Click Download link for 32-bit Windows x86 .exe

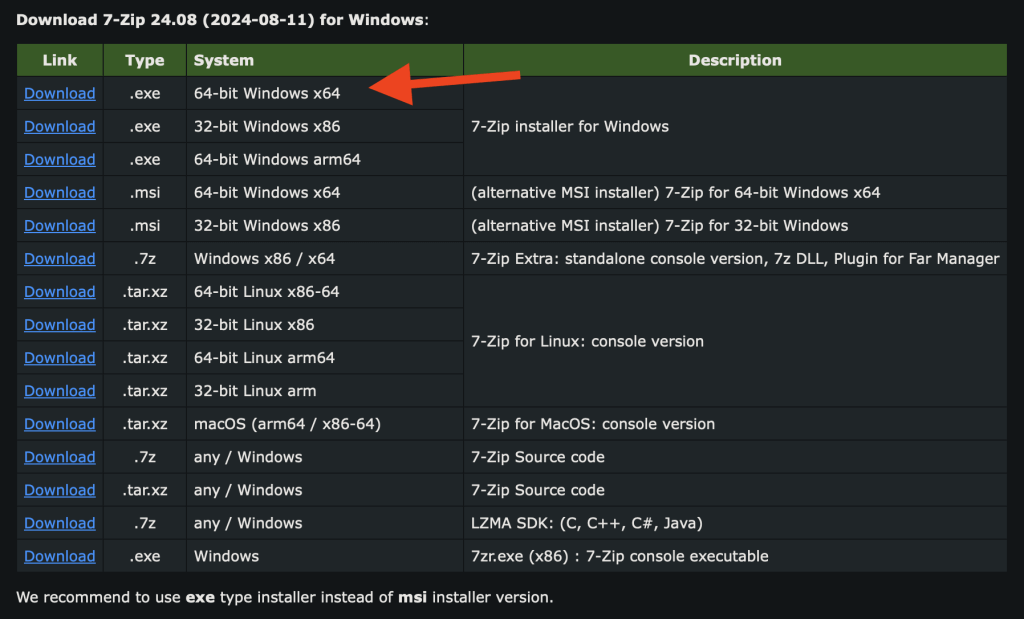pos(60,127)
